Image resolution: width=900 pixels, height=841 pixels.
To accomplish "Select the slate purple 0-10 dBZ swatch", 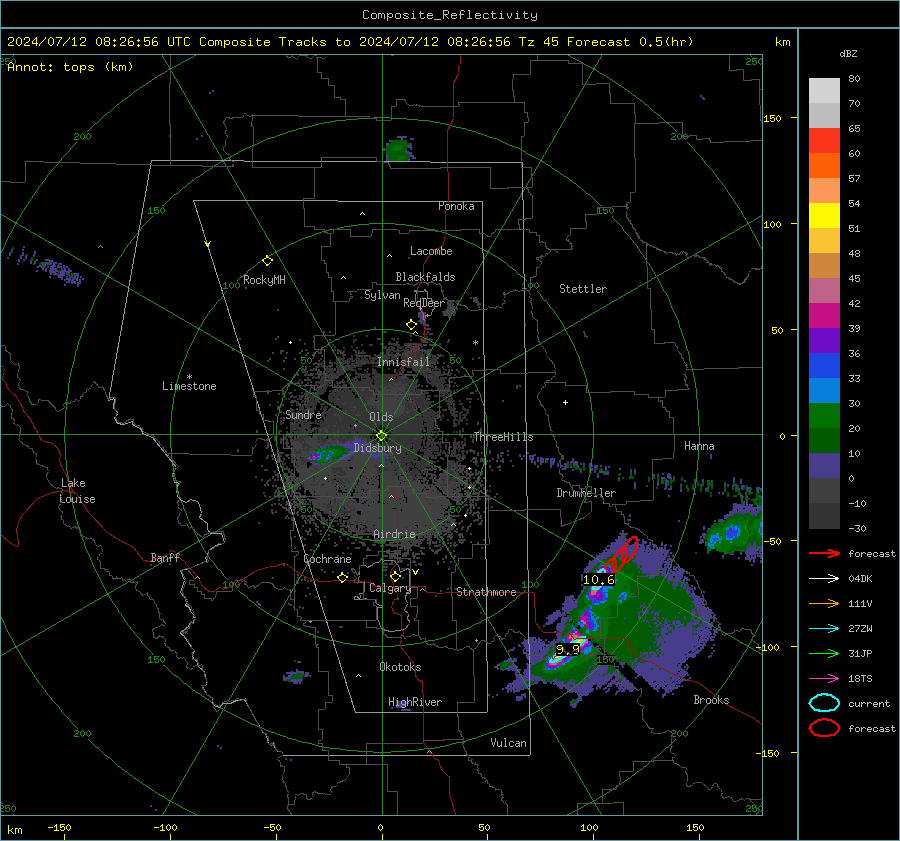I will tap(824, 466).
